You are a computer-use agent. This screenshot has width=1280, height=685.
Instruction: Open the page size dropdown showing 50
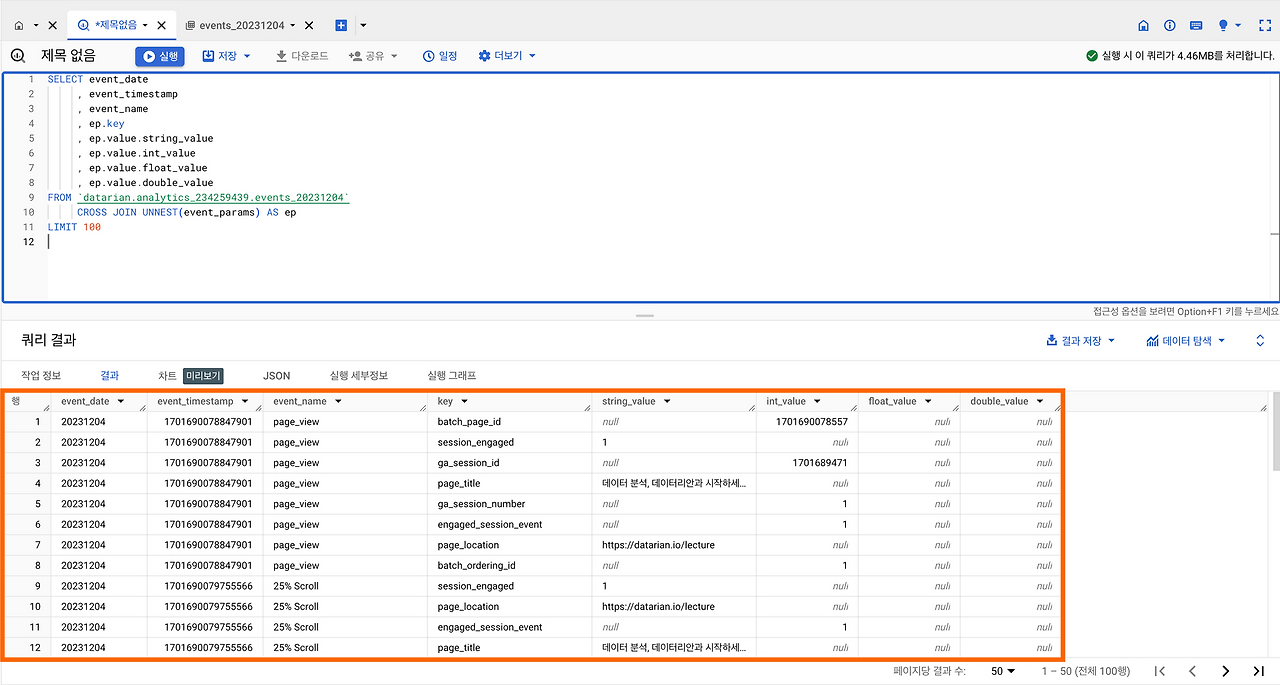click(x=1002, y=671)
